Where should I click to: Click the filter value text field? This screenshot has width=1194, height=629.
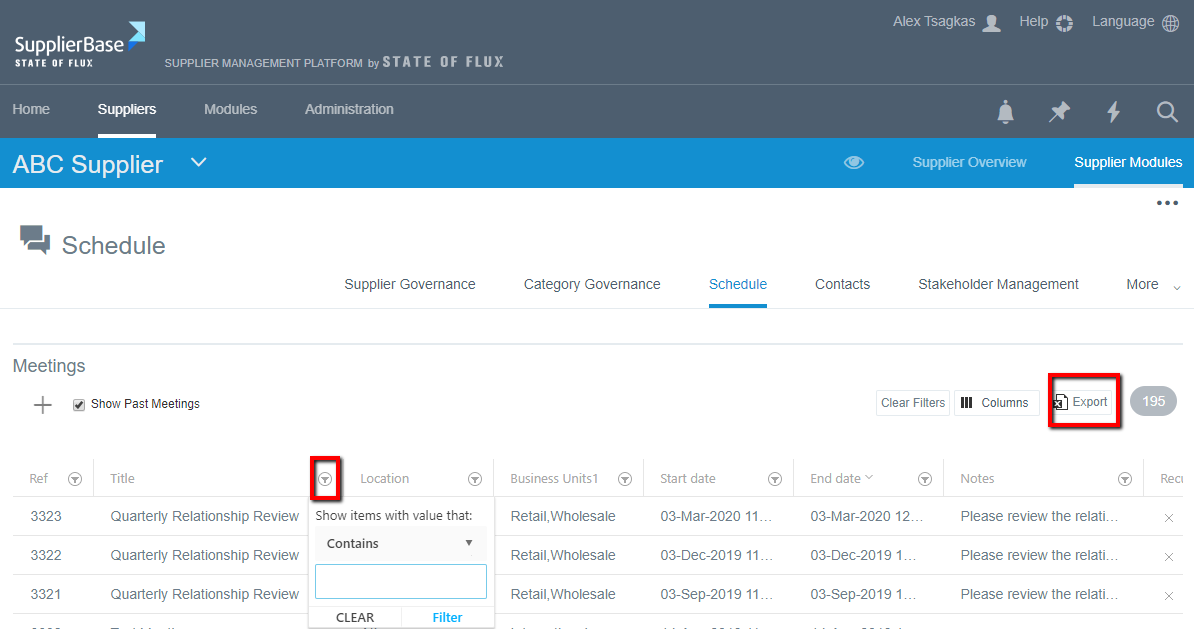pos(400,582)
